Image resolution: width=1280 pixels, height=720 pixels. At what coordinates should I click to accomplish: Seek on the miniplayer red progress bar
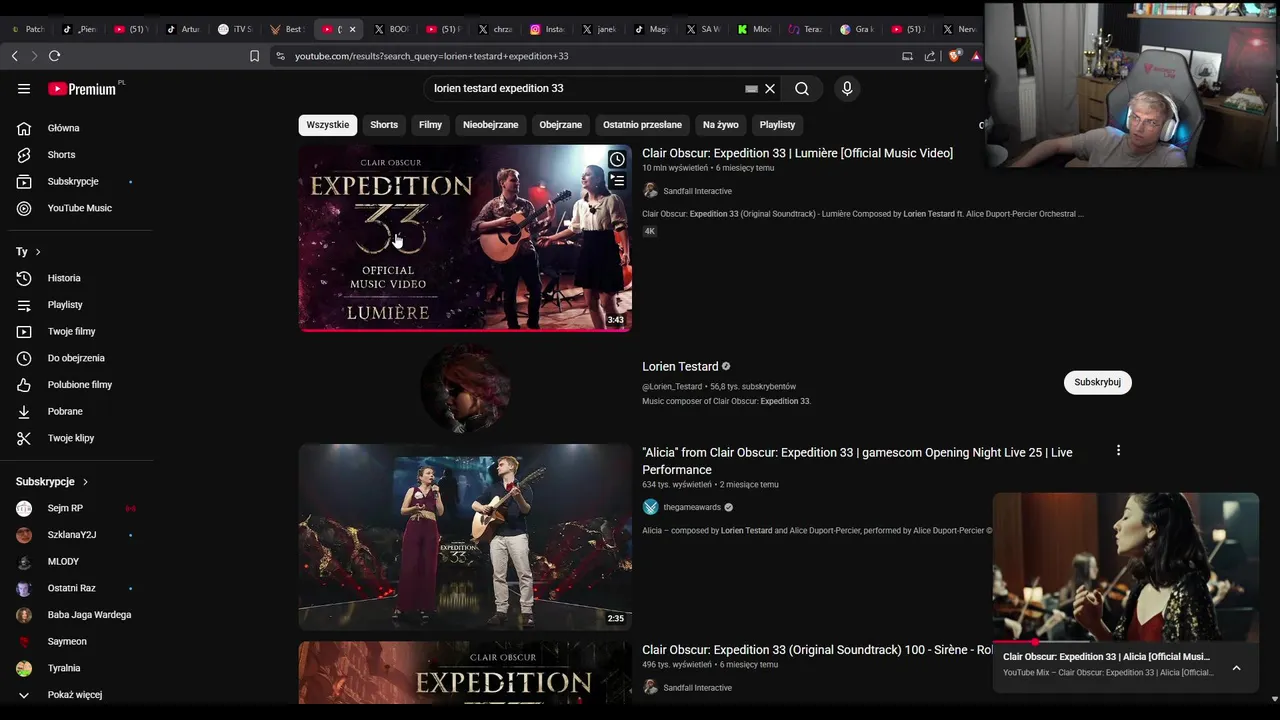(x=1126, y=642)
